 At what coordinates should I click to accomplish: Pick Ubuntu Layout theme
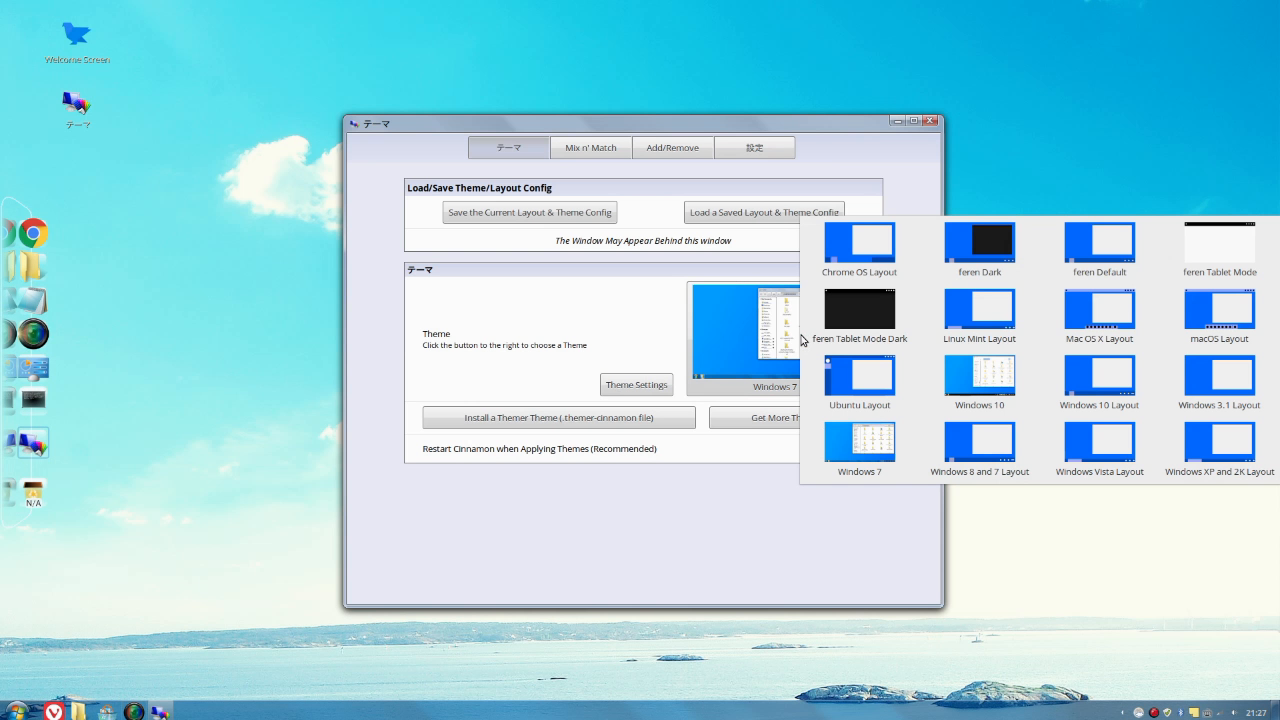pyautogui.click(x=859, y=383)
